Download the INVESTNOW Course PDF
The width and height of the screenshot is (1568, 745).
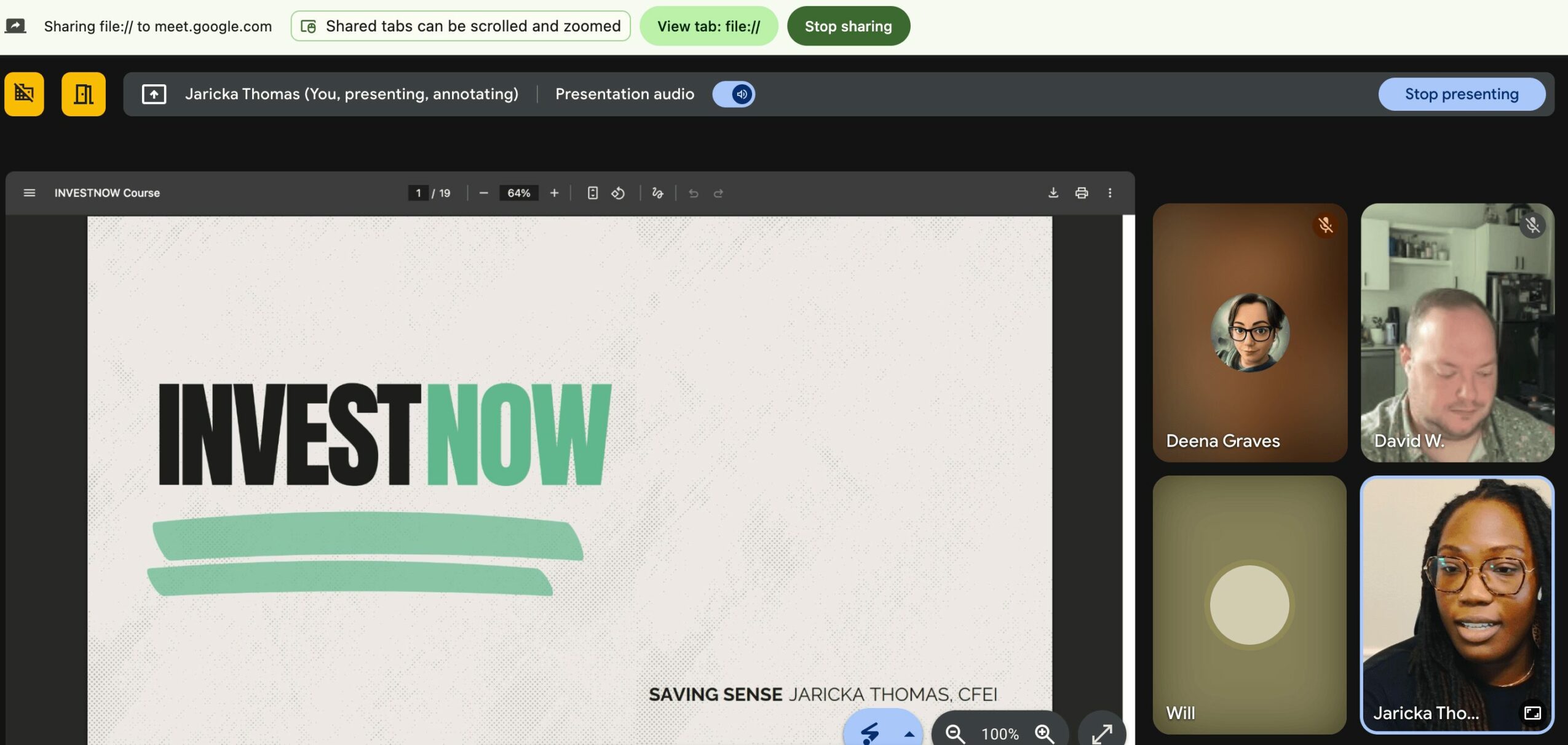(x=1053, y=193)
